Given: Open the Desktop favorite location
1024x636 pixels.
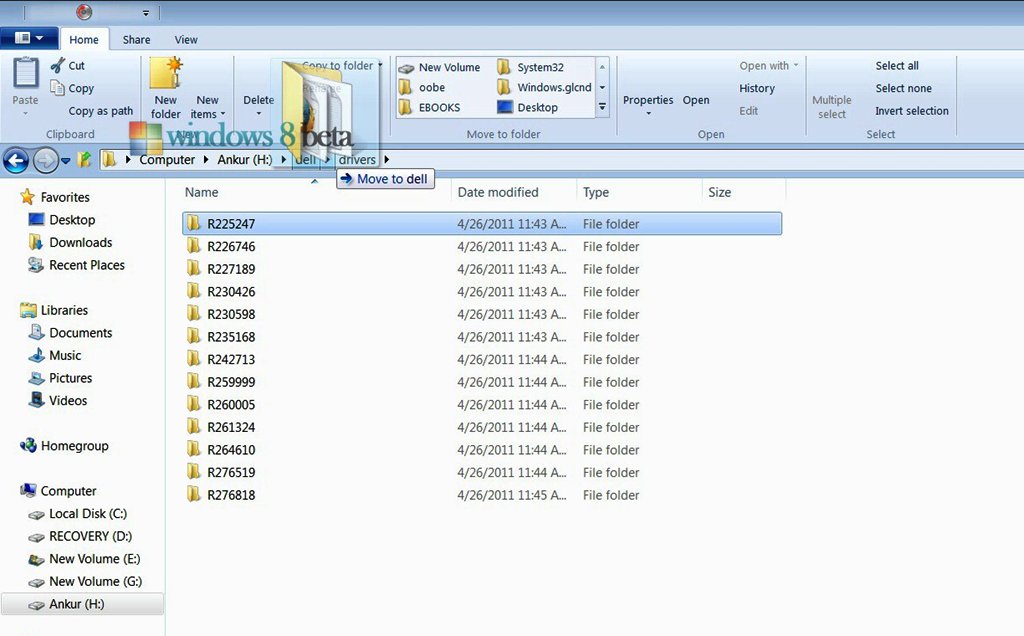Looking at the screenshot, I should 72,220.
